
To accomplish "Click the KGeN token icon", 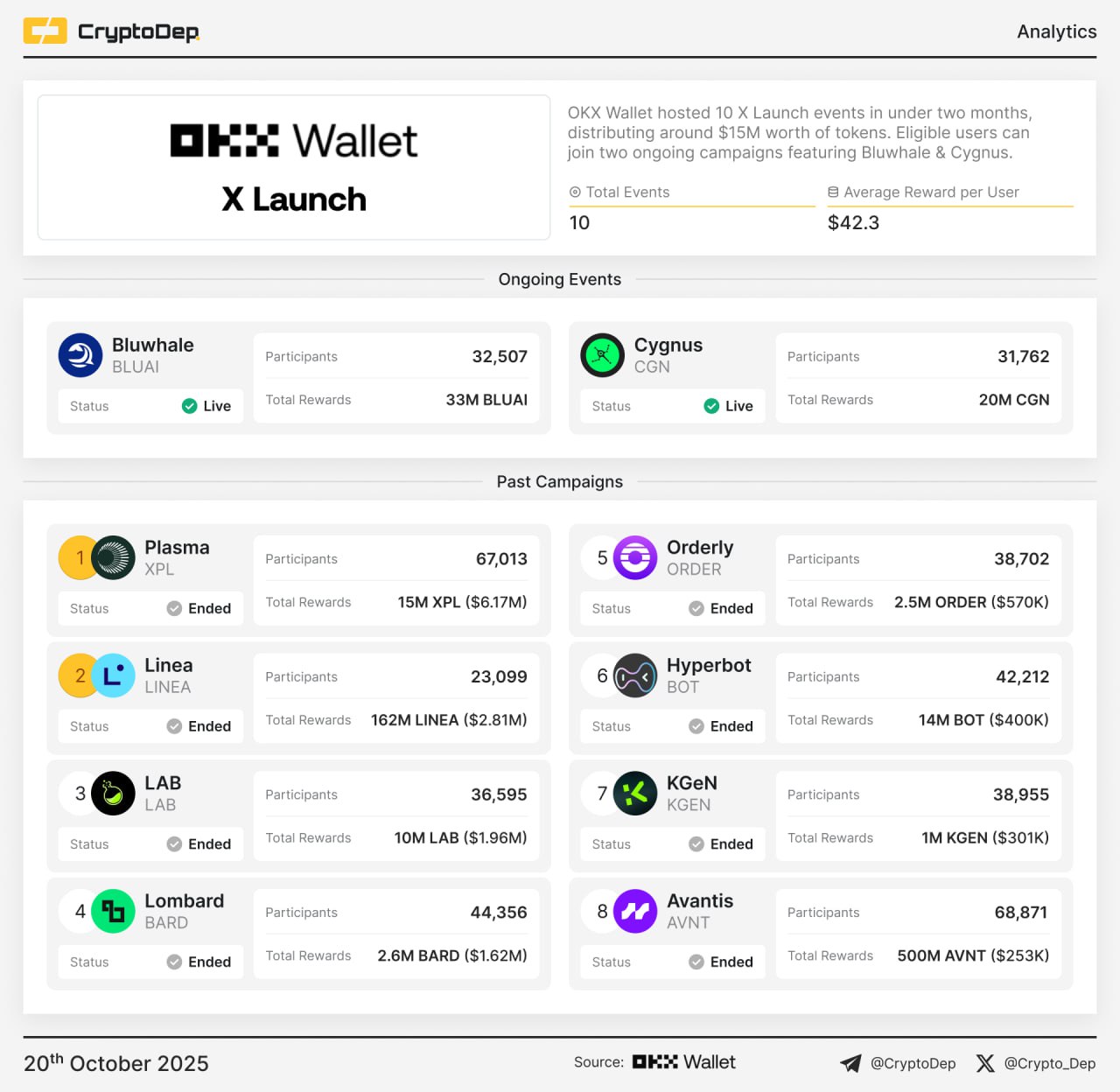I will [635, 794].
